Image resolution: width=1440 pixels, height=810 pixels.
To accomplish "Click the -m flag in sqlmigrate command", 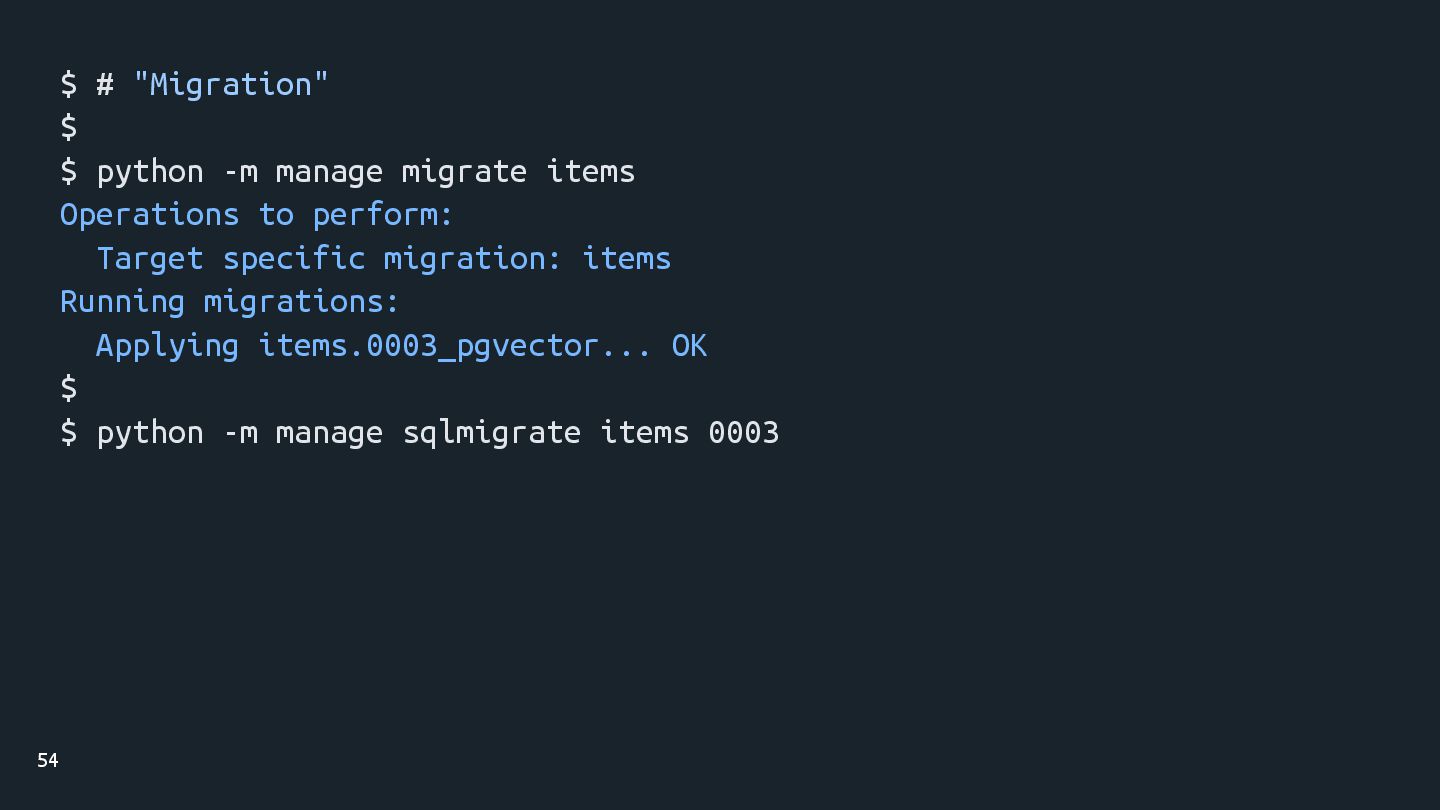I will [240, 432].
